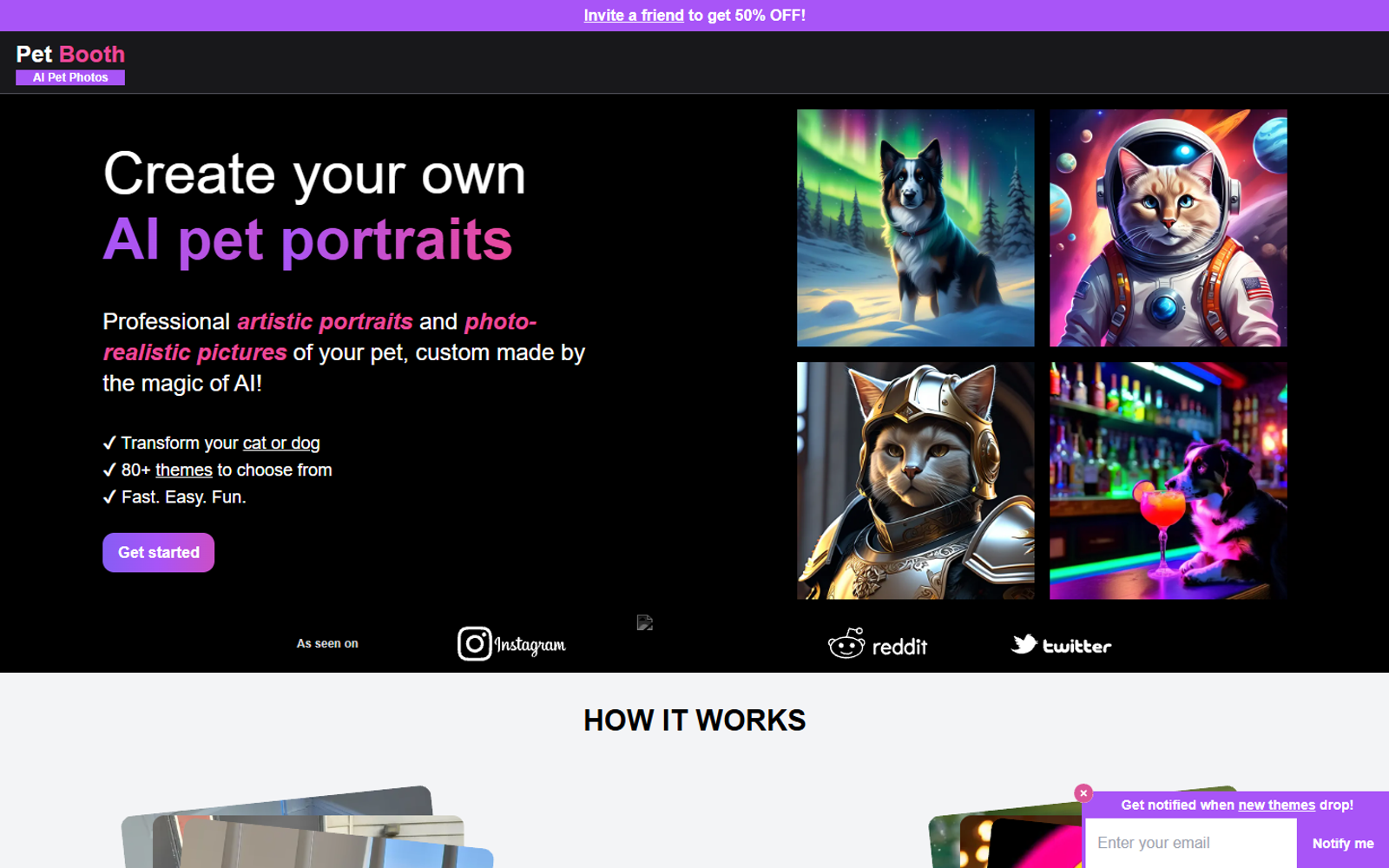Viewport: 1389px width, 868px height.
Task: Click the Reddit logo icon
Action: (878, 644)
